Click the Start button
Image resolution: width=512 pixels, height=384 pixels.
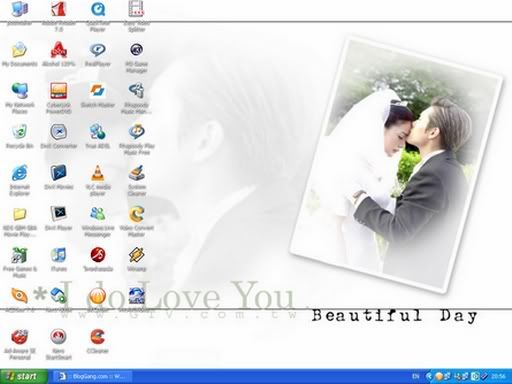point(23,376)
